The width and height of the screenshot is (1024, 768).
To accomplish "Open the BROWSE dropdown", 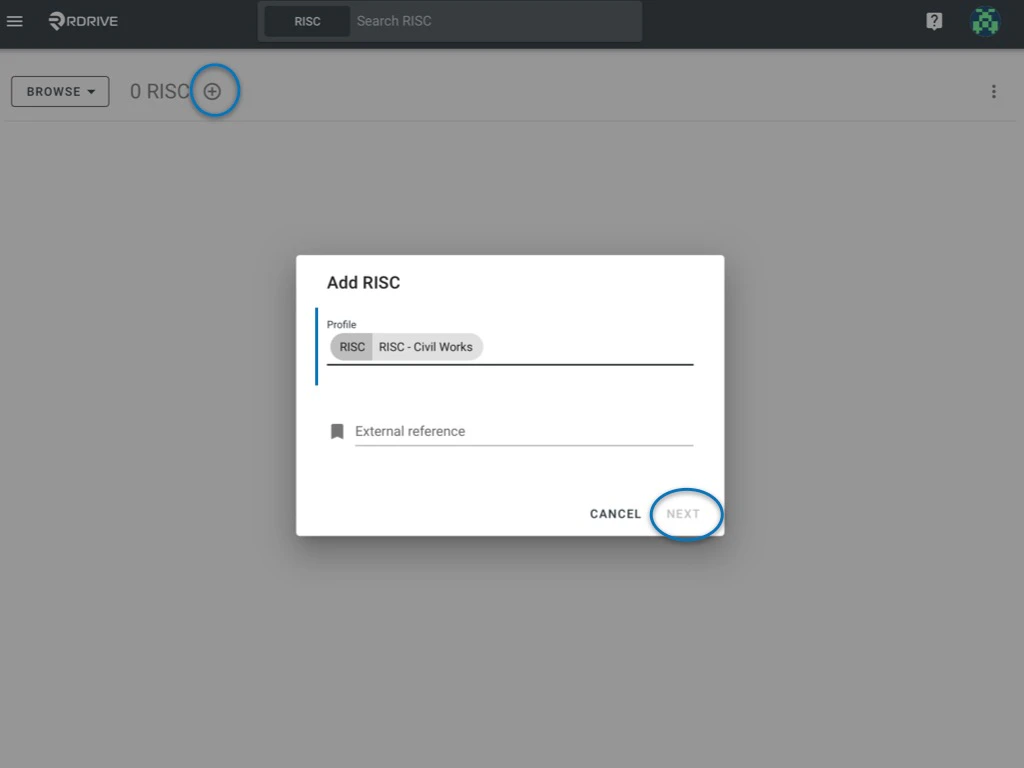I will coord(59,91).
